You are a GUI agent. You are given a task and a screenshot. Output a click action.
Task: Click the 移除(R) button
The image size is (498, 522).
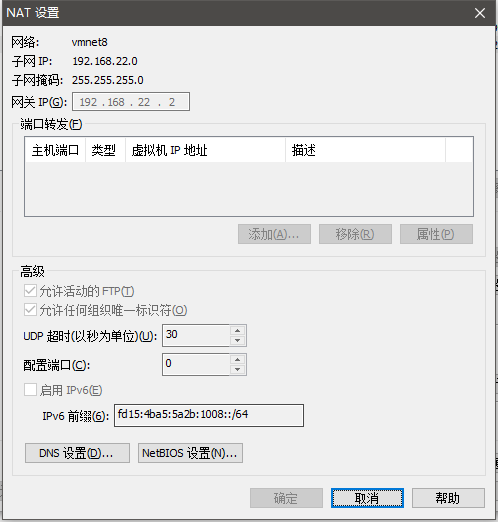tap(355, 234)
